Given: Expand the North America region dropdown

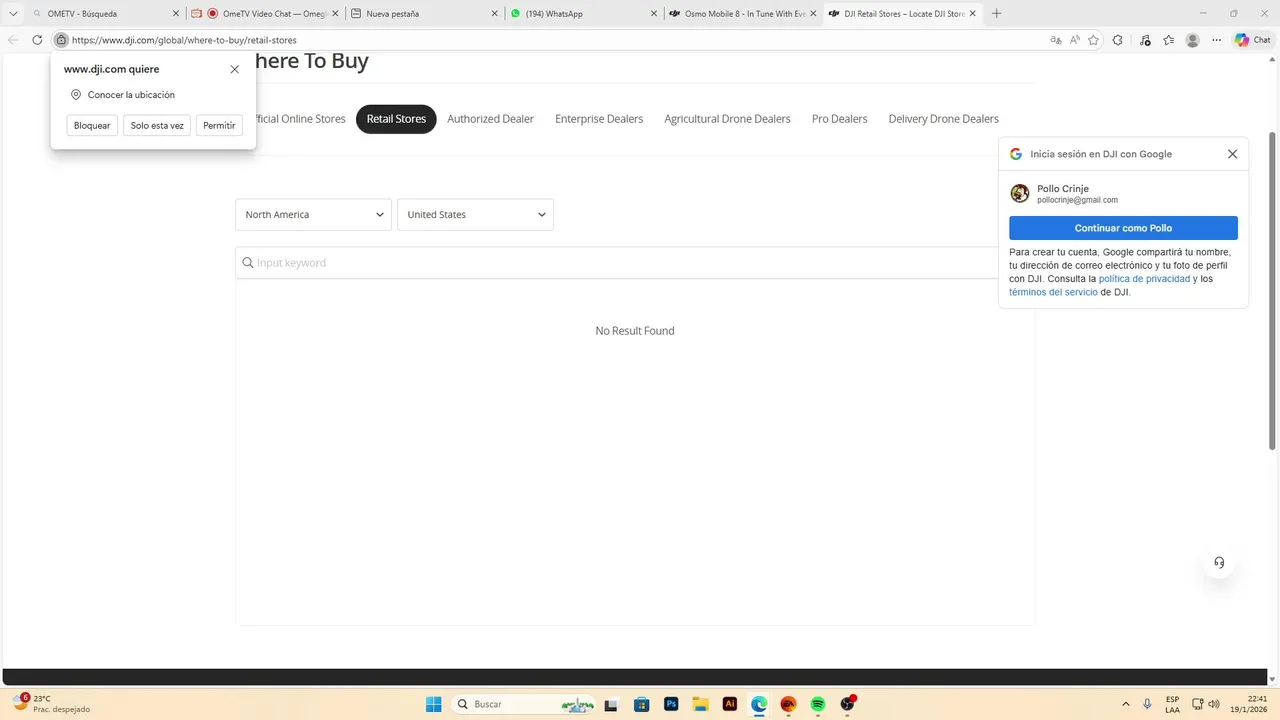Looking at the screenshot, I should 313,215.
